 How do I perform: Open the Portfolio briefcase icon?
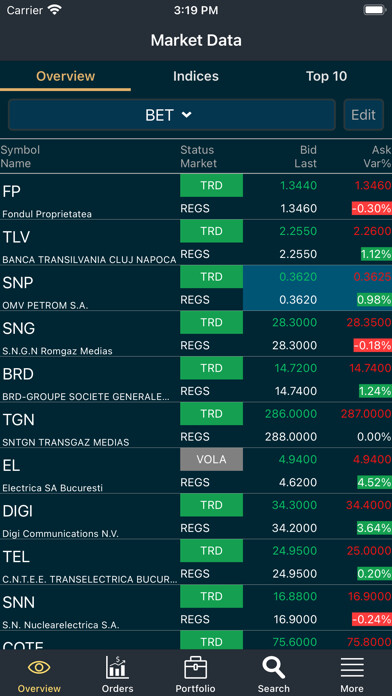(x=195, y=668)
